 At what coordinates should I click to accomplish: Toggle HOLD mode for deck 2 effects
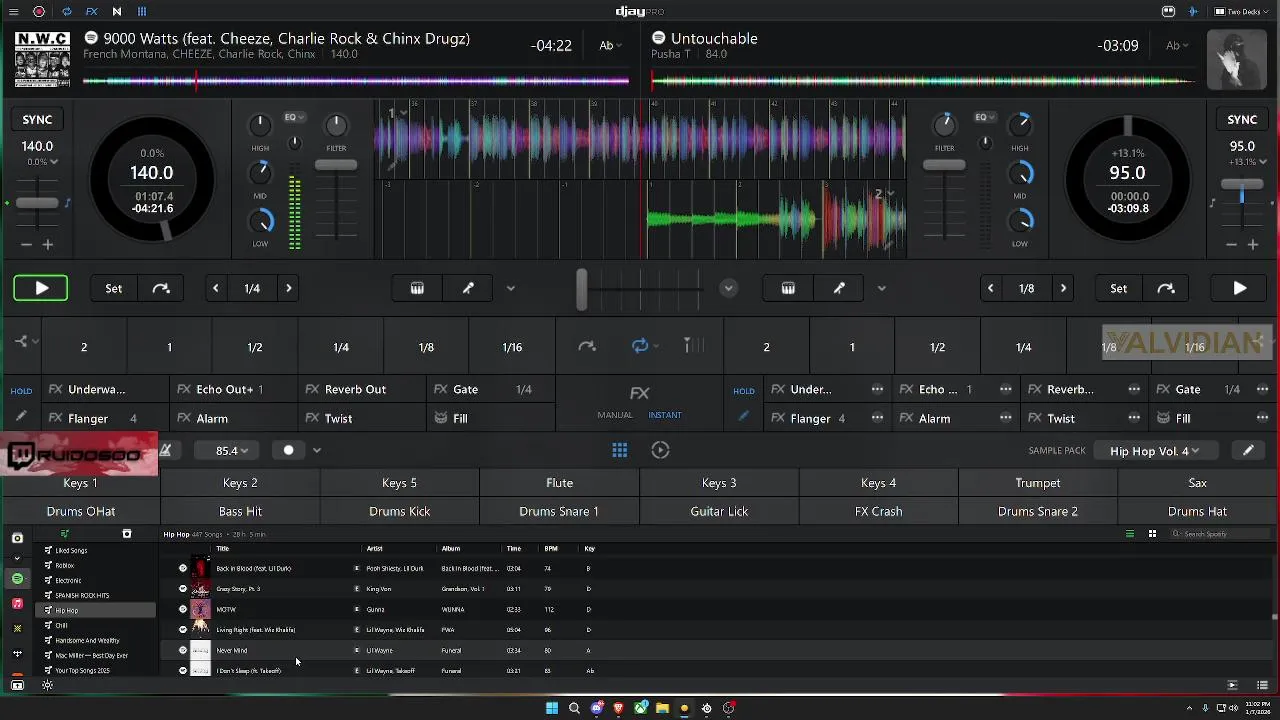point(744,391)
